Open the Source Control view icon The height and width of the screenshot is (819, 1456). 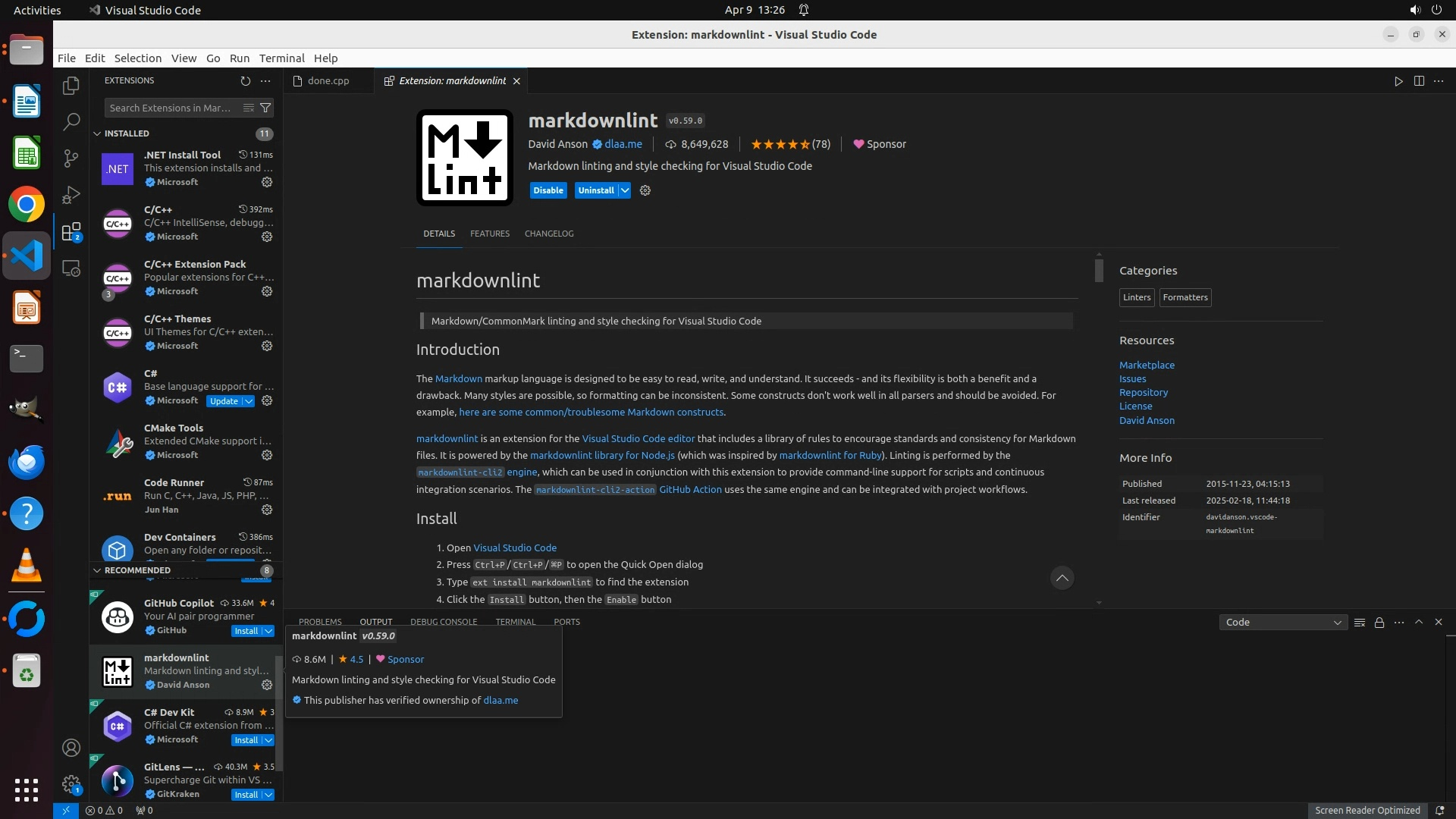[71, 158]
